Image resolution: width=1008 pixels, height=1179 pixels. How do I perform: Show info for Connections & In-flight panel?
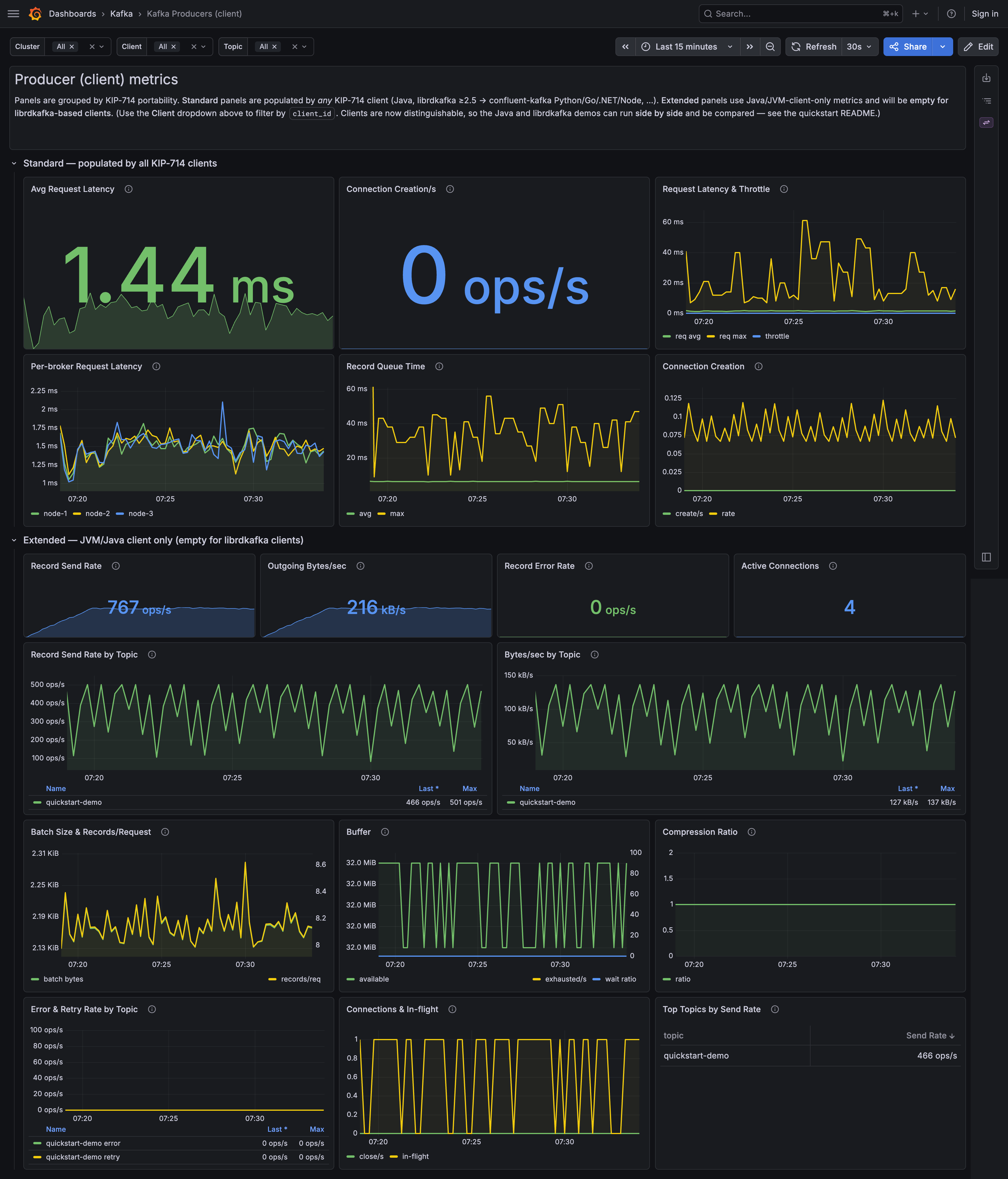[453, 1010]
